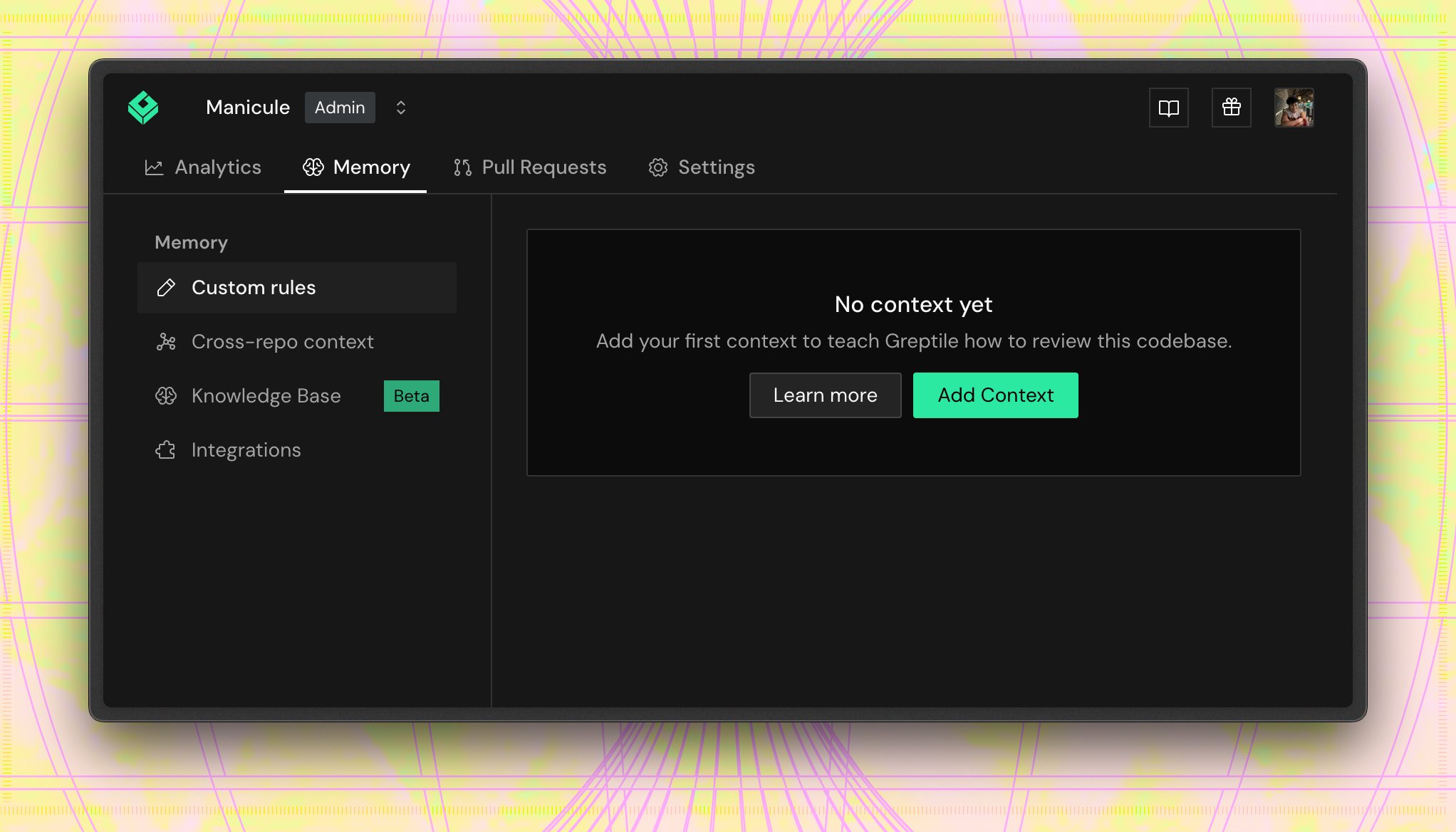Open the gift rewards icon

pyautogui.click(x=1232, y=108)
